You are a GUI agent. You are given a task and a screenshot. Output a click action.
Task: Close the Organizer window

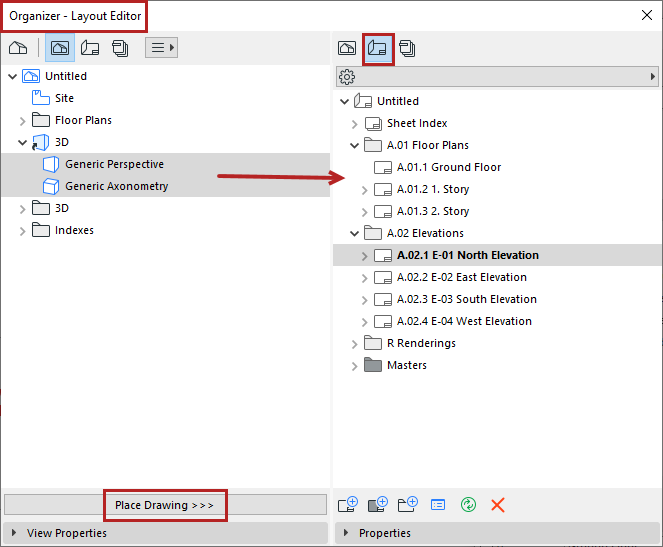point(647,15)
